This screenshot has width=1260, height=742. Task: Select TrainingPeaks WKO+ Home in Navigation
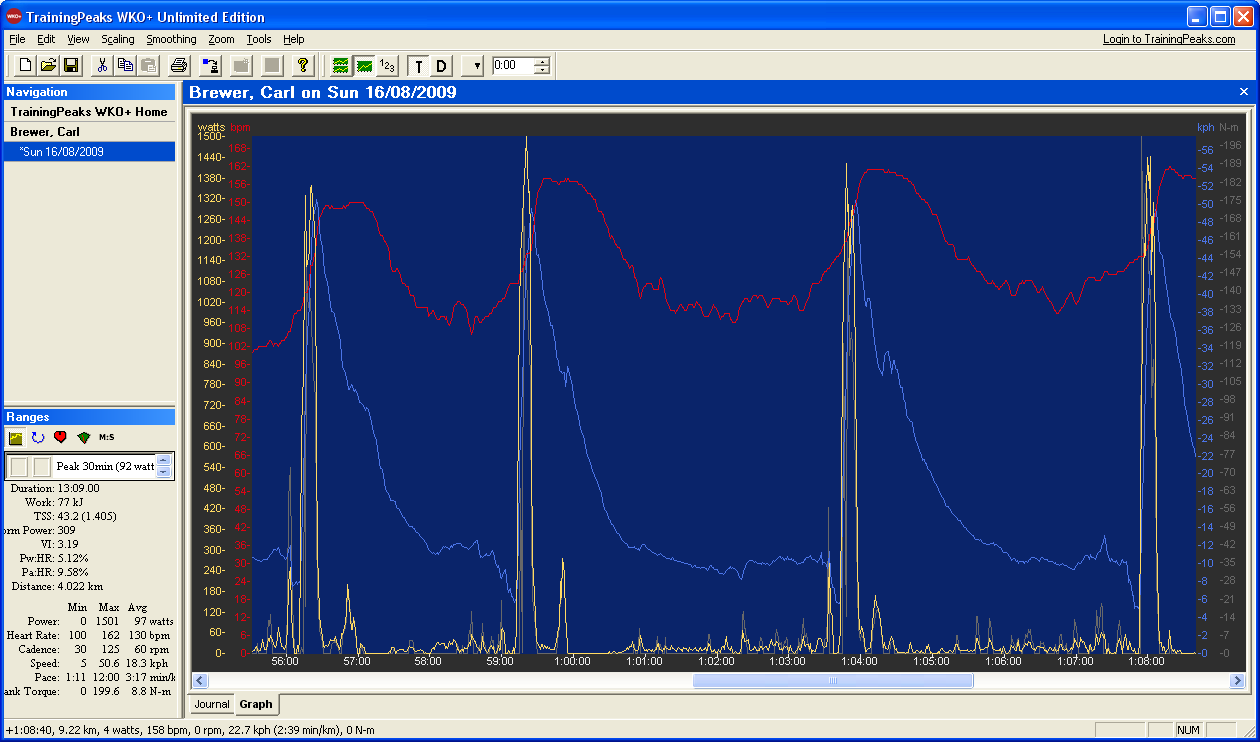coord(89,112)
